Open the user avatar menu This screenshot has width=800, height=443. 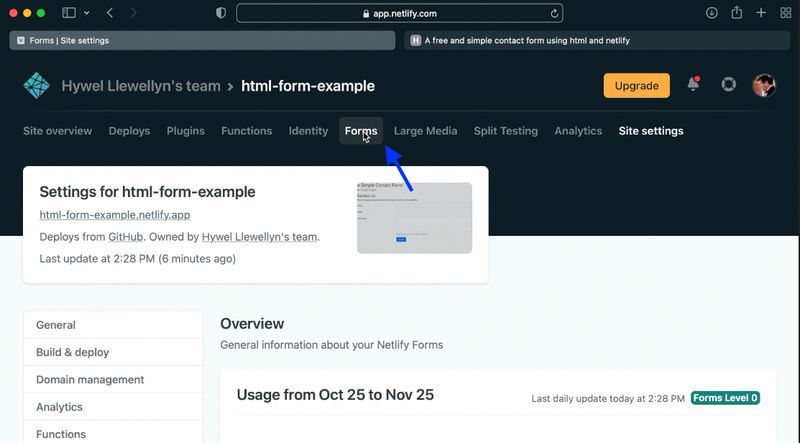pyautogui.click(x=764, y=85)
